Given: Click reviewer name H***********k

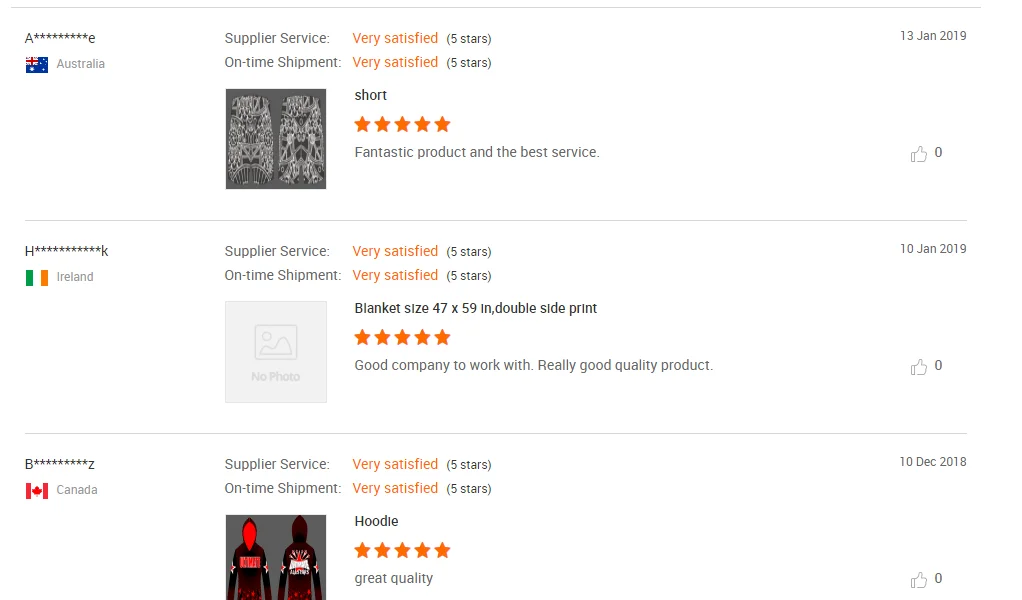Looking at the screenshot, I should [67, 251].
